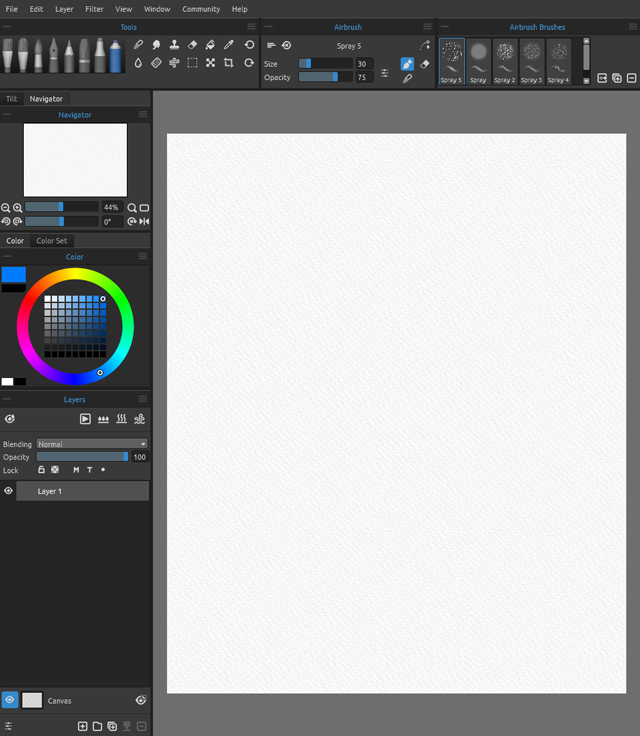Open the Airbrush panel menu

(x=427, y=26)
